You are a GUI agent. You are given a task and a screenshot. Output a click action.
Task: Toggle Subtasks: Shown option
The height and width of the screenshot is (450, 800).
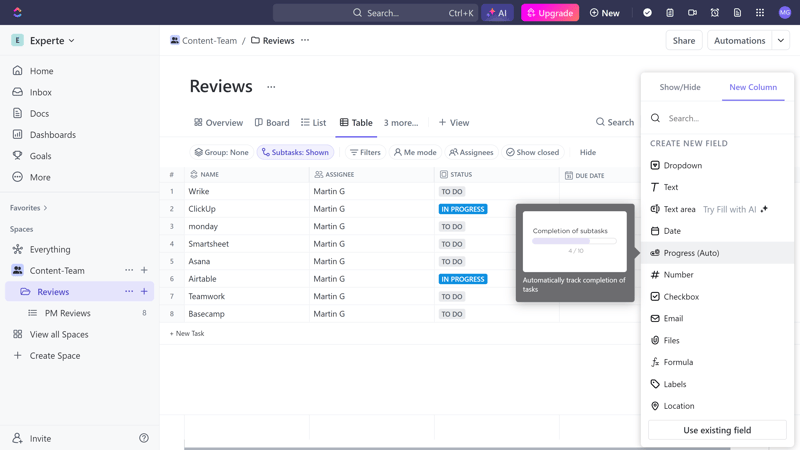[x=295, y=152]
